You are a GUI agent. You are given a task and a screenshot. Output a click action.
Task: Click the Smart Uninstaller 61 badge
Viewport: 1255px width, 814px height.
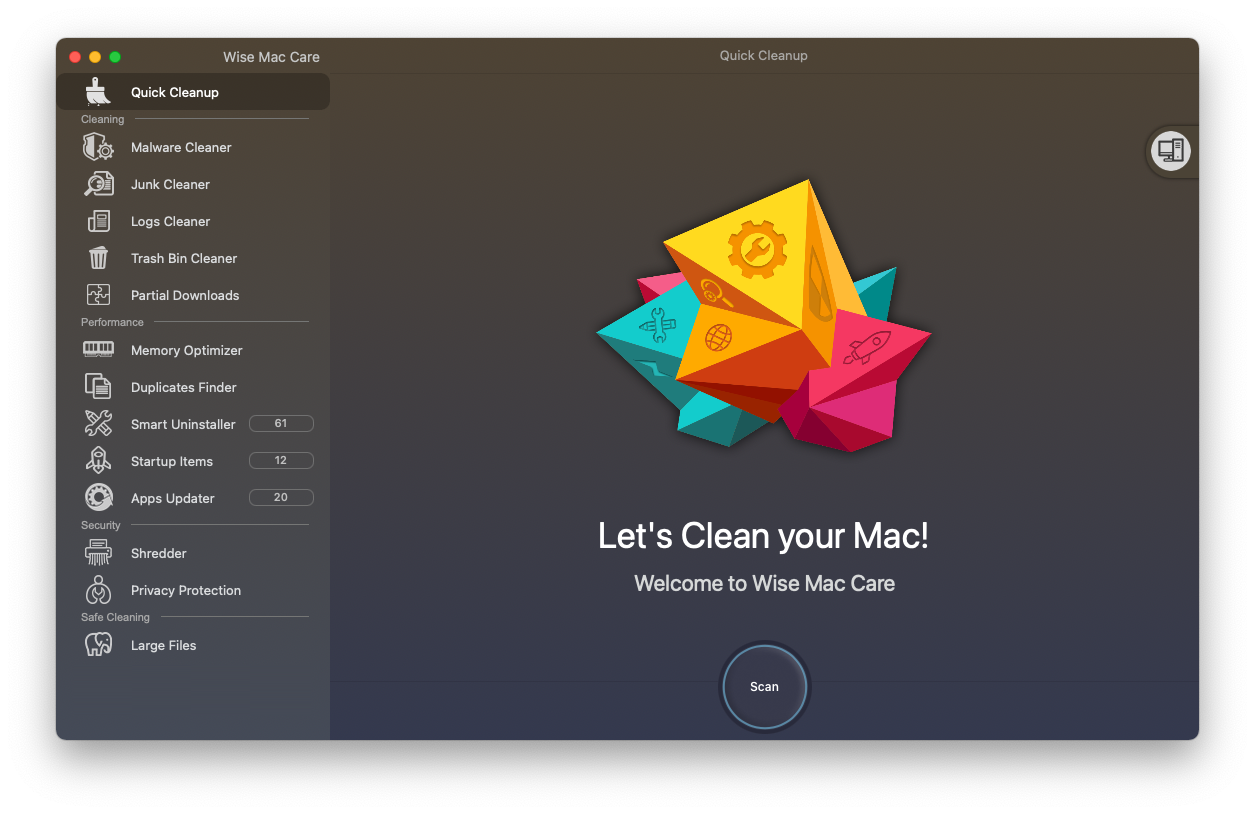(x=281, y=424)
